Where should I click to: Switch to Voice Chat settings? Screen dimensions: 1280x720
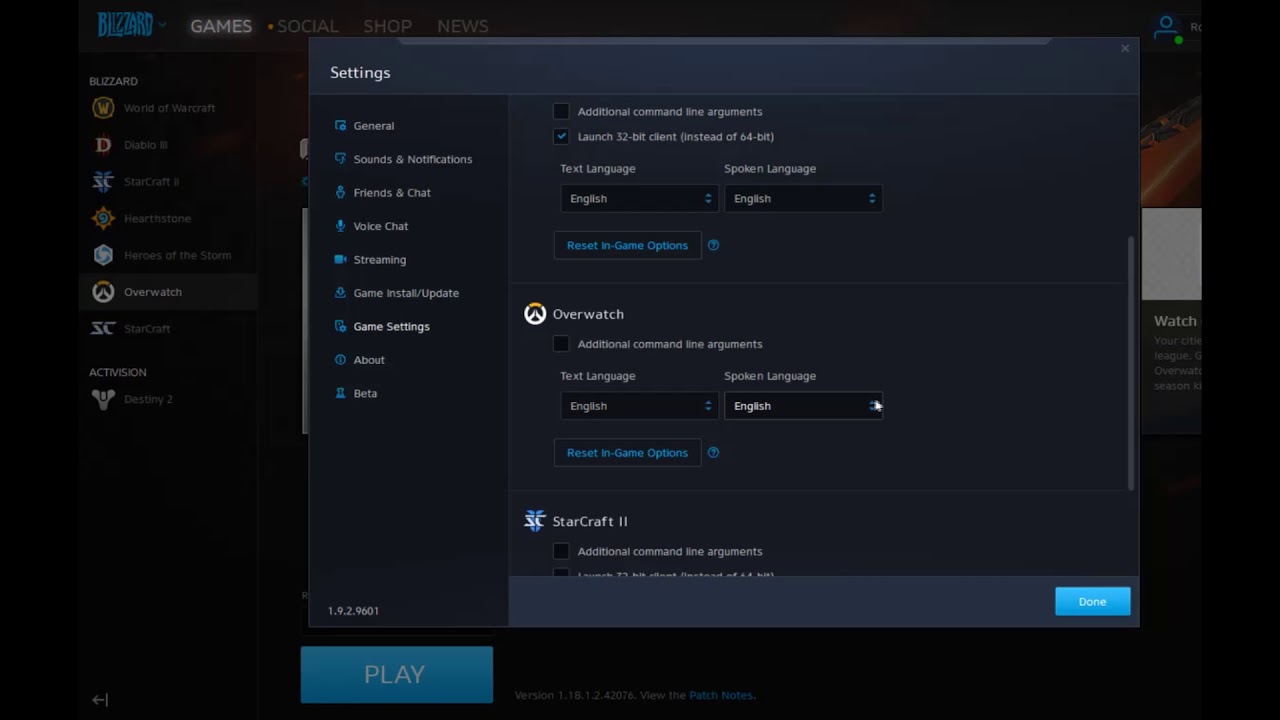381,226
